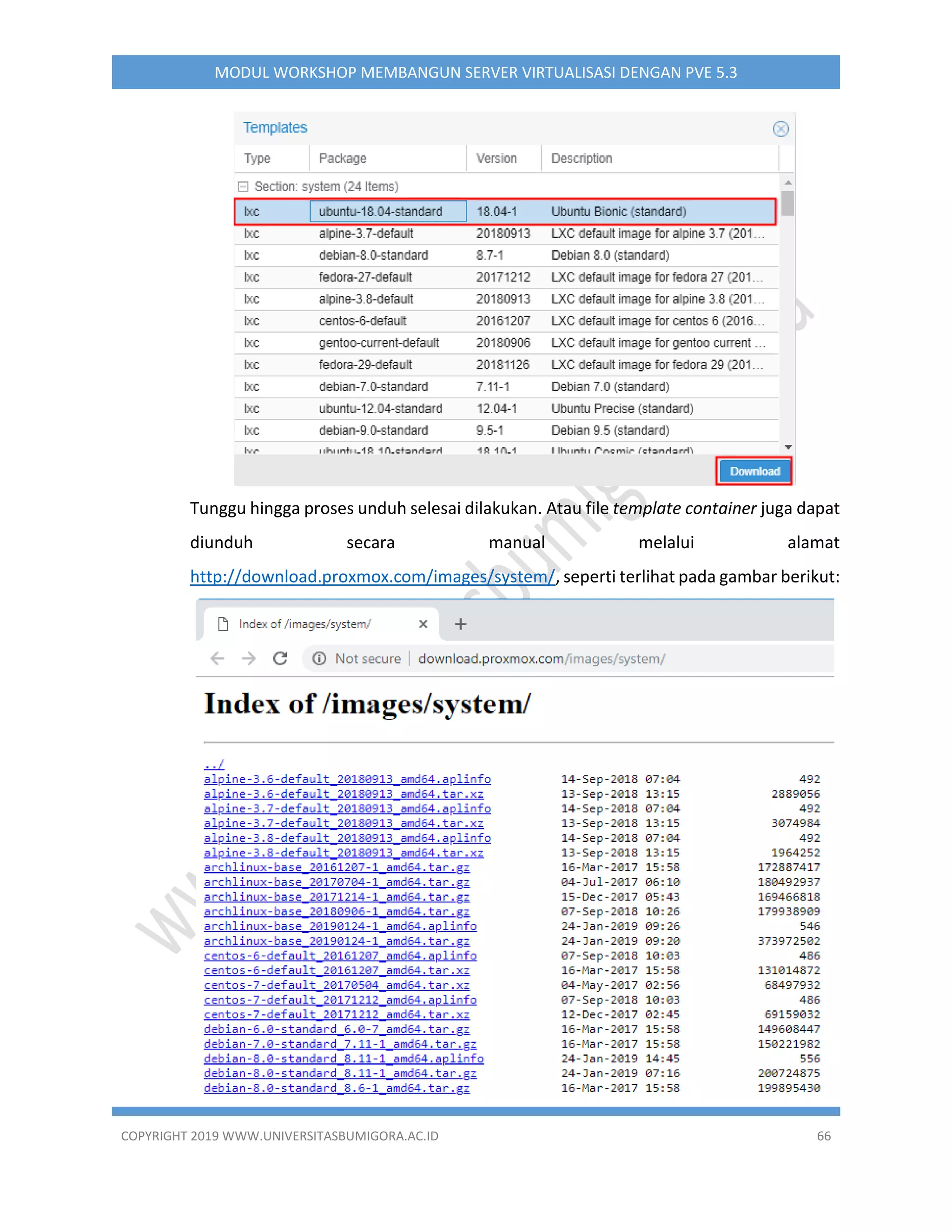Switch to the Index of /images/system/ browser tab
This screenshot has width=952, height=1232.
(322, 624)
